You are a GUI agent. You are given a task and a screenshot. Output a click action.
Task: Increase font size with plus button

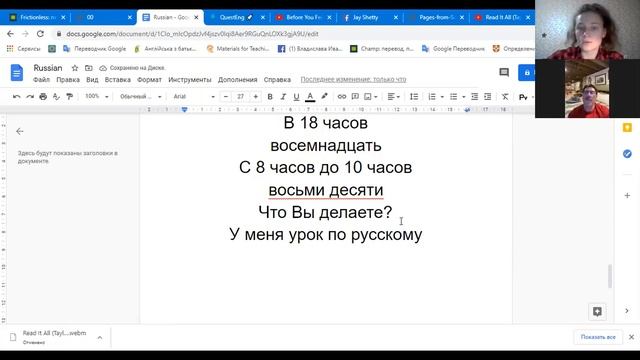pyautogui.click(x=256, y=96)
